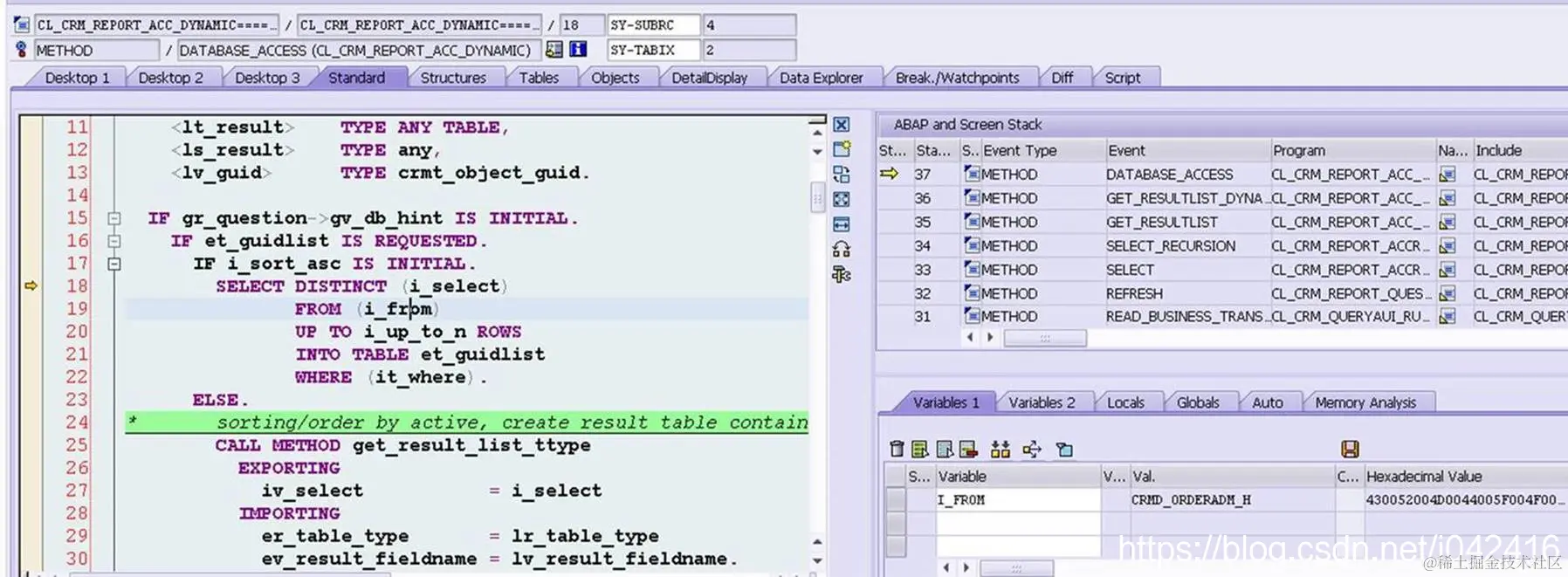Click the event type icon beside METHOD field
The height and width of the screenshot is (577, 1568).
21,50
